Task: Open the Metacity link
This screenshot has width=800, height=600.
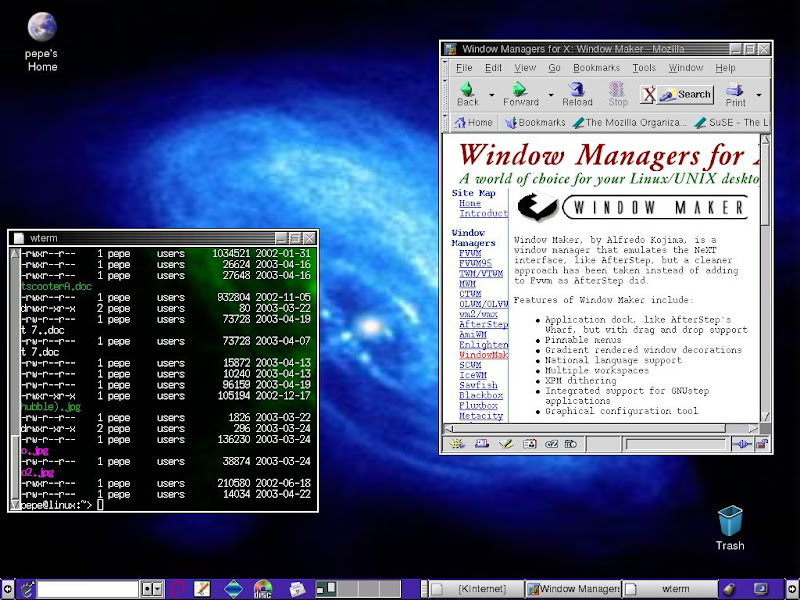Action: [x=481, y=416]
